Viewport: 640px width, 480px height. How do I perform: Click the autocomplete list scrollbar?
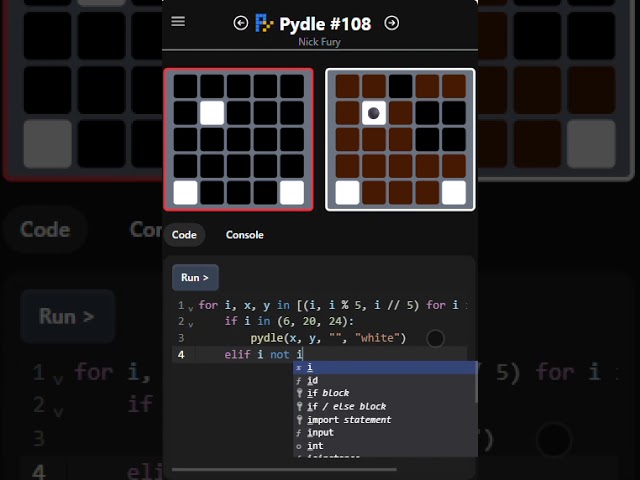click(476, 382)
